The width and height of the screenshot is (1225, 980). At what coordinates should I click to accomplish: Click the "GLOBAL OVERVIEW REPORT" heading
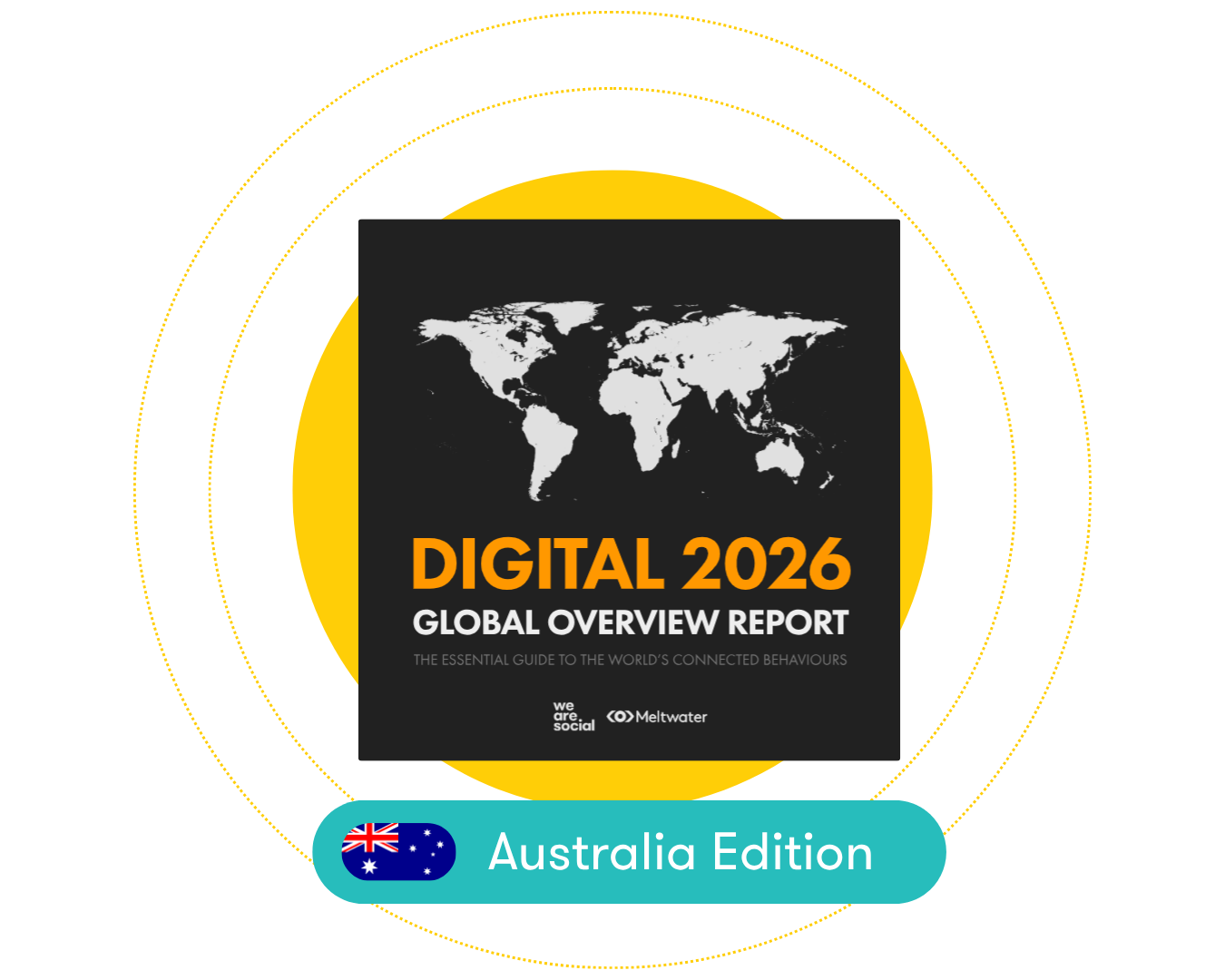[630, 622]
